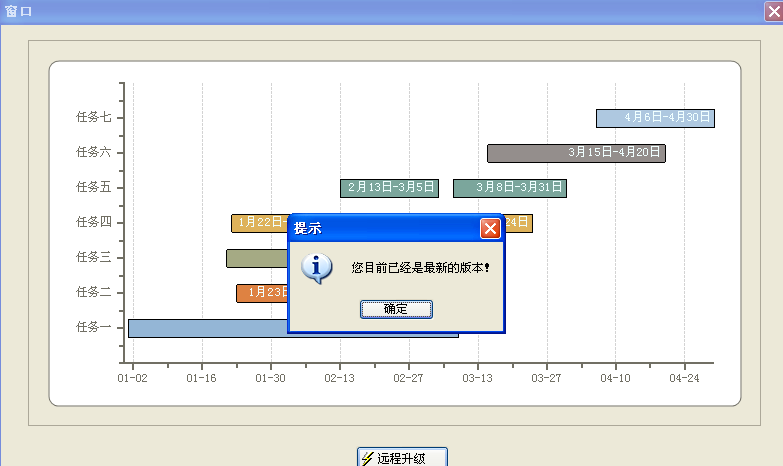
Task: Select the gray 3月15日-4月20日 task bar
Action: pos(576,153)
